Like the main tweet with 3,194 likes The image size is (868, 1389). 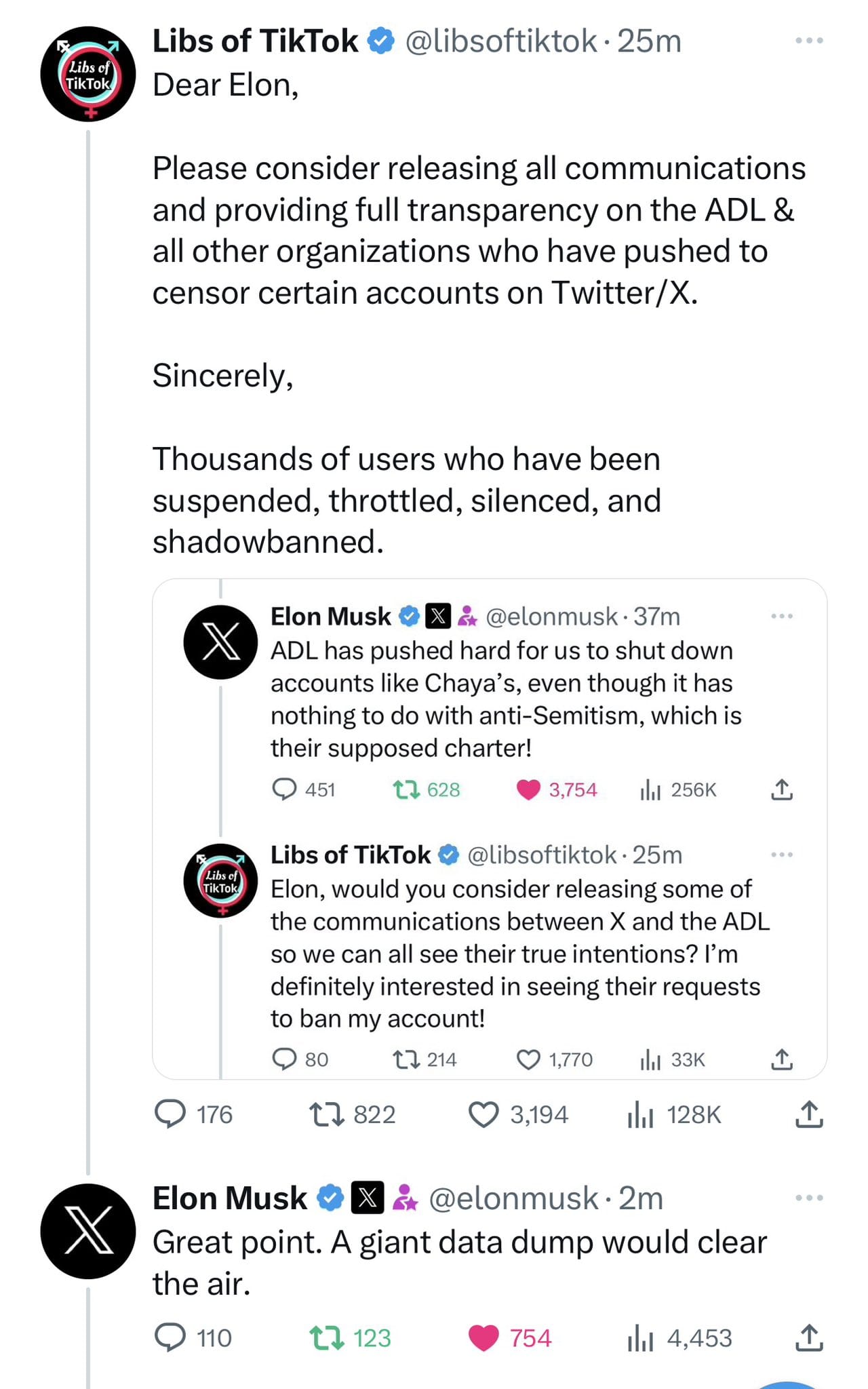coord(484,1114)
